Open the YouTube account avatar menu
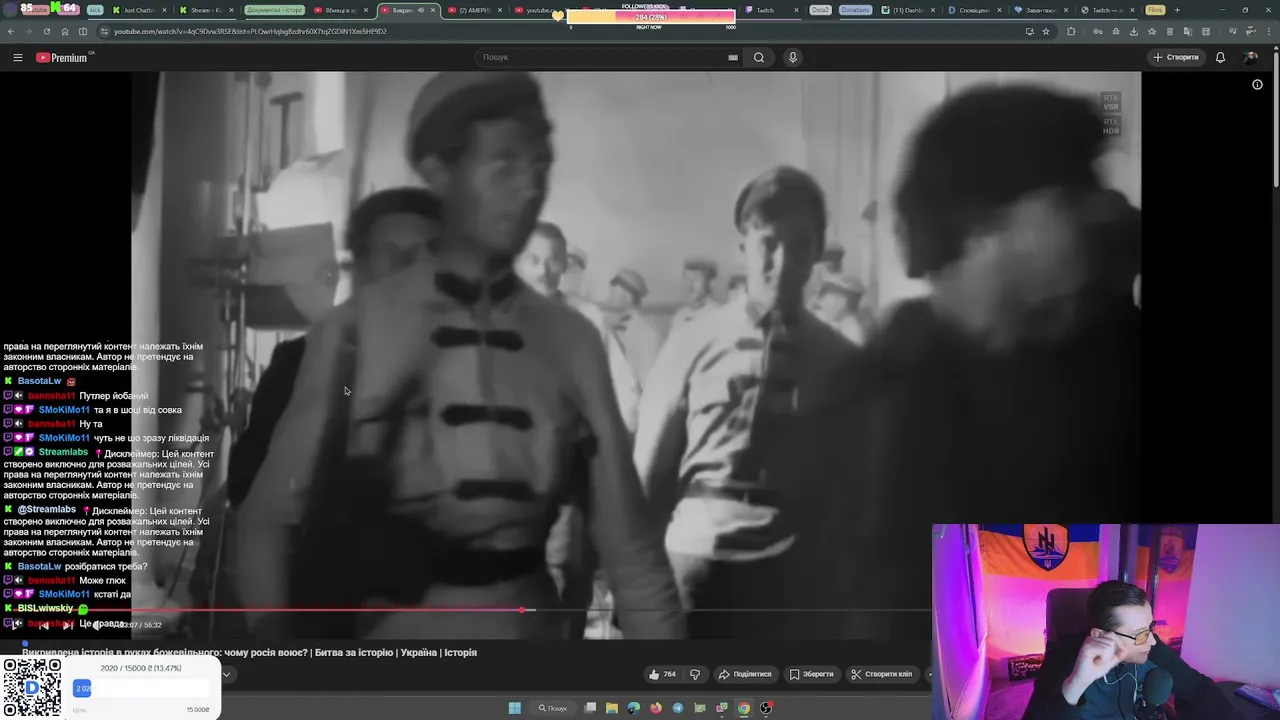The width and height of the screenshot is (1280, 720). 1251,57
